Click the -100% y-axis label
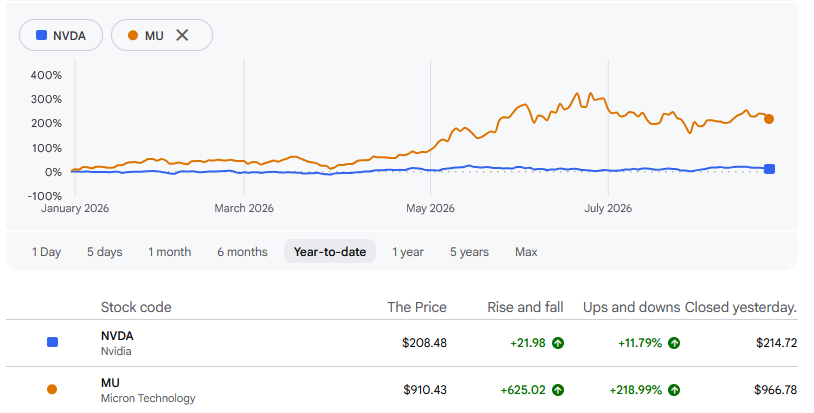 [45, 196]
